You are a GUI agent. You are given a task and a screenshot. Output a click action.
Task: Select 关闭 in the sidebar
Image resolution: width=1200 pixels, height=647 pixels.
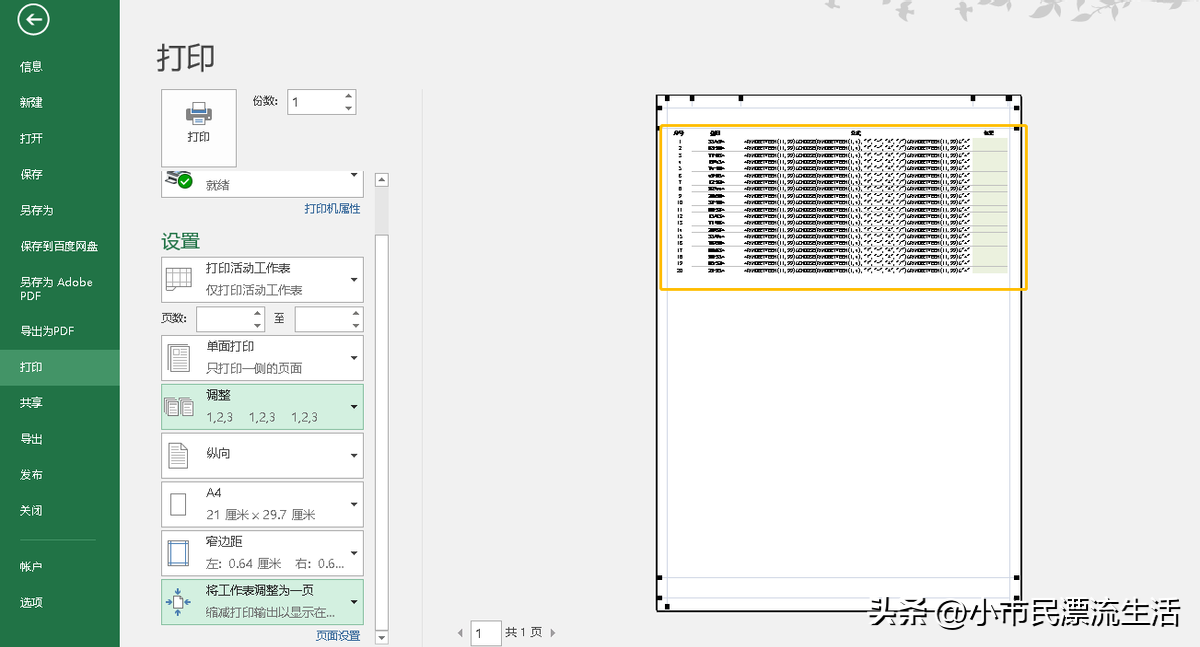(31, 511)
